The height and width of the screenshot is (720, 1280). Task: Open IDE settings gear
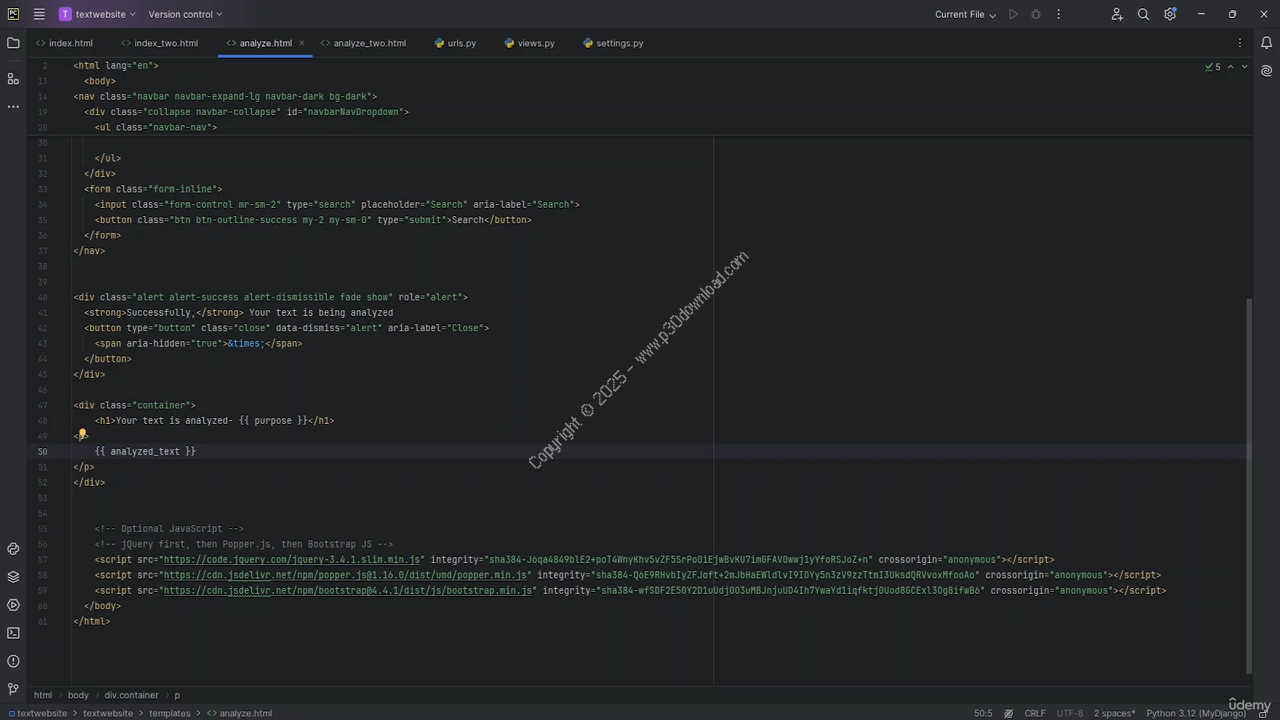(x=1169, y=14)
